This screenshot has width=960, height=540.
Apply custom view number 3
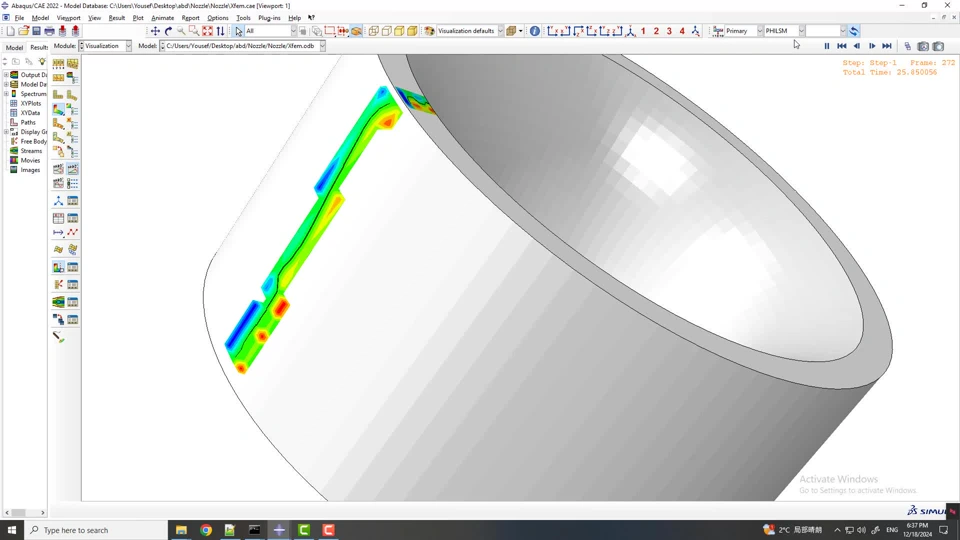669,31
